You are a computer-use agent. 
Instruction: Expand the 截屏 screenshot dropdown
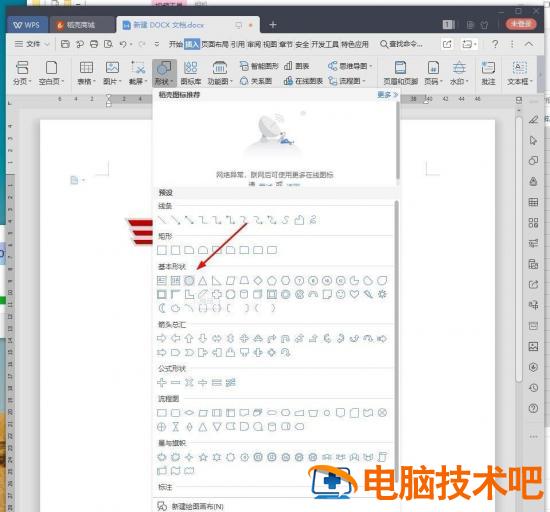(x=138, y=73)
